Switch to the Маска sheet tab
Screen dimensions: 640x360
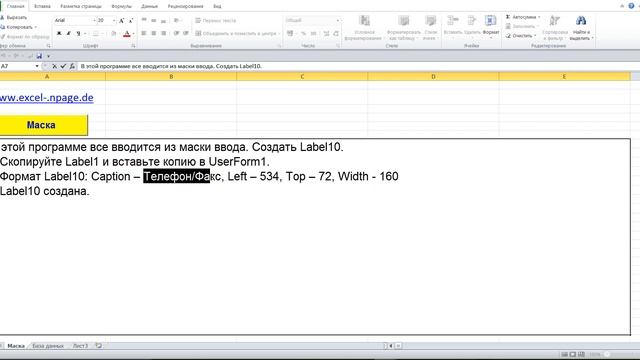point(16,346)
